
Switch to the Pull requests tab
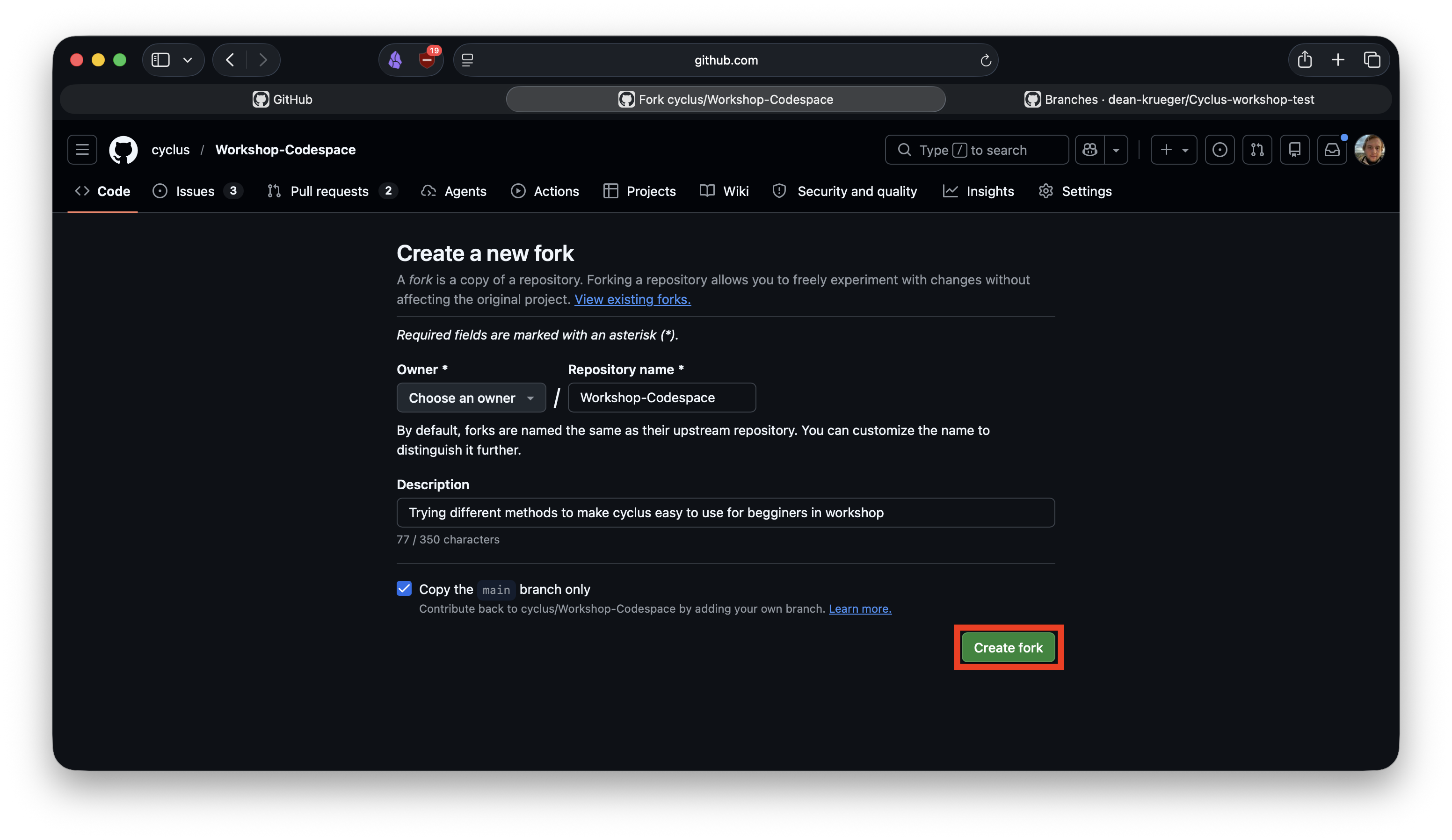pyautogui.click(x=333, y=191)
